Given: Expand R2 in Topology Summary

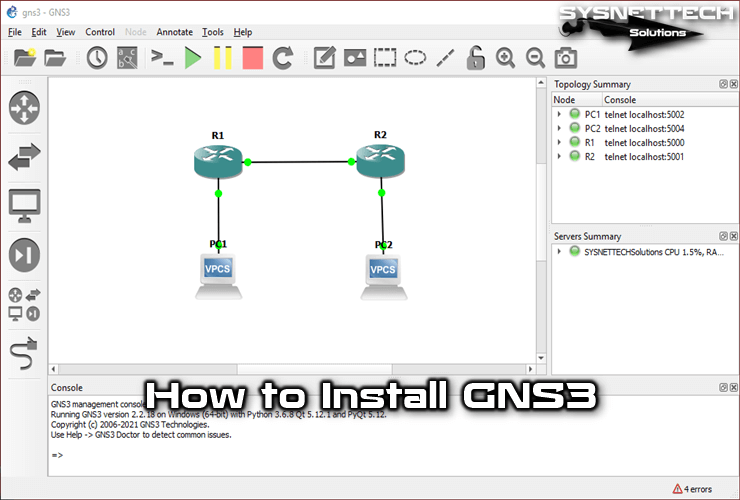Looking at the screenshot, I should click(559, 156).
